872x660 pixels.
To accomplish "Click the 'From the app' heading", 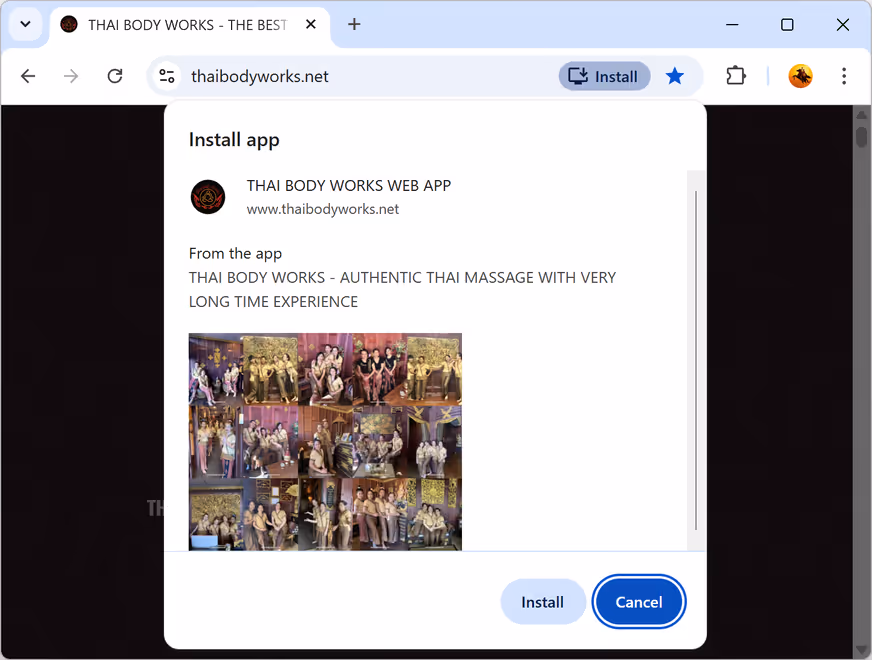I will pyautogui.click(x=235, y=254).
